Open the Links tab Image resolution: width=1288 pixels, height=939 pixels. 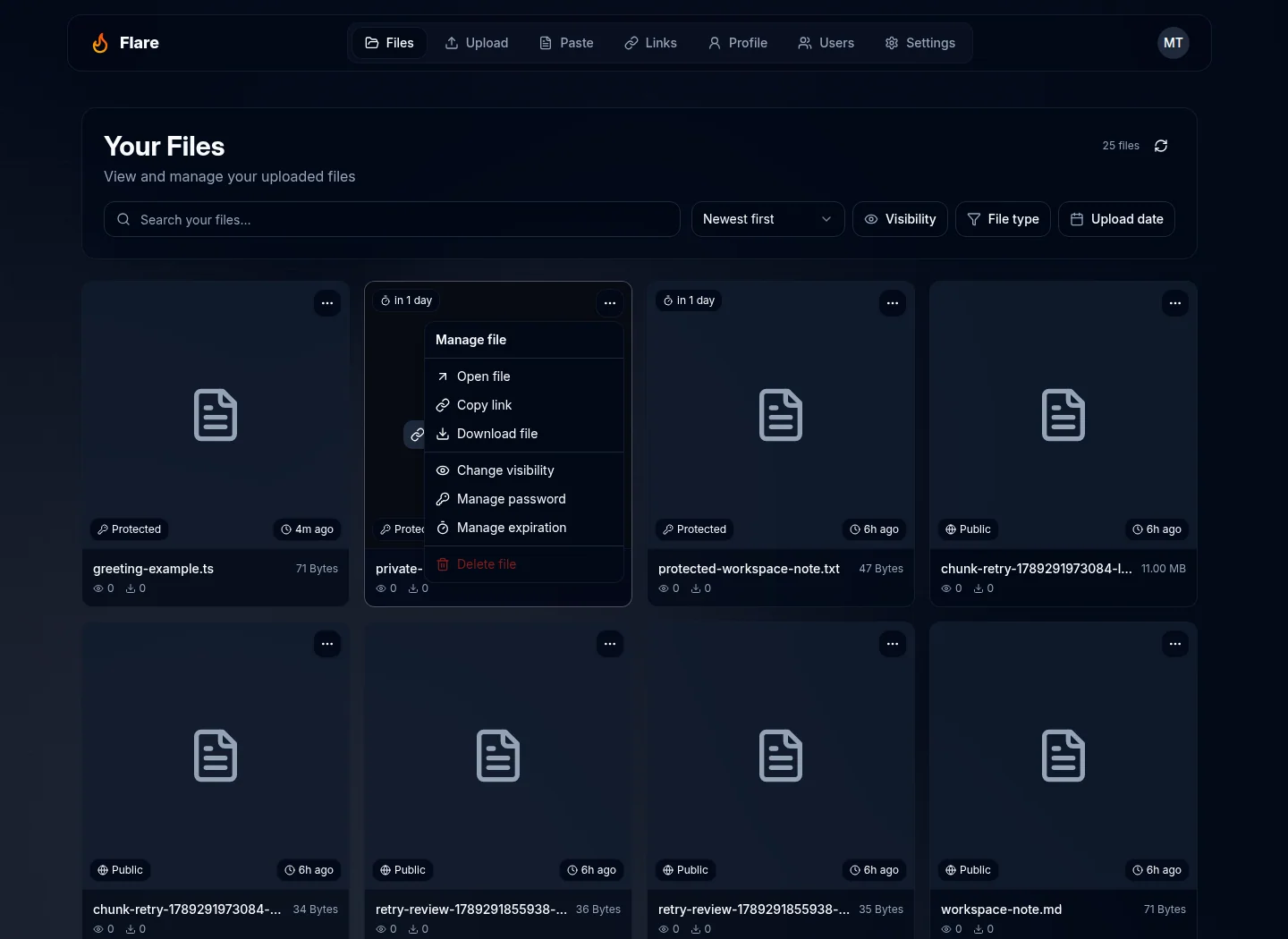pos(650,43)
